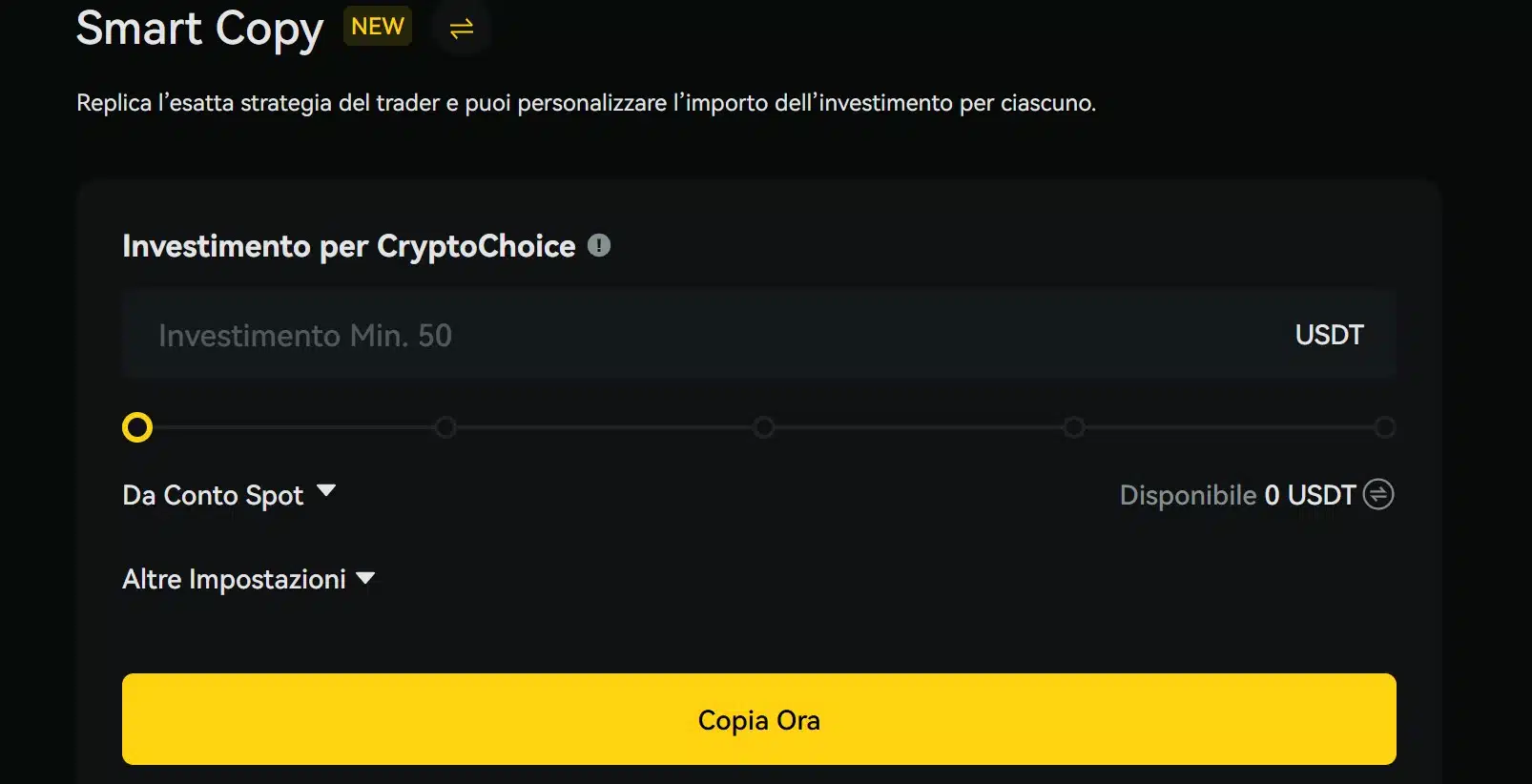Select the middle tick of the investment slider
1532x784 pixels.
click(x=763, y=427)
